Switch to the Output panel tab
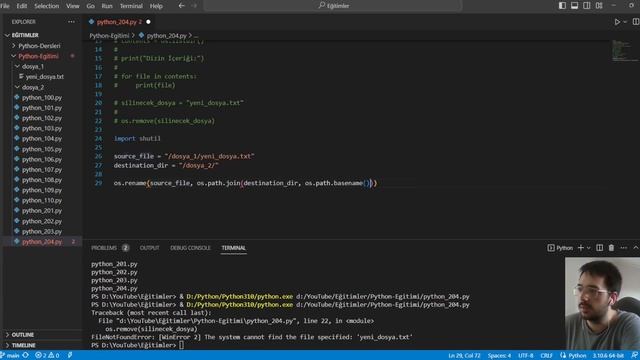The width and height of the screenshot is (640, 360). 149,248
